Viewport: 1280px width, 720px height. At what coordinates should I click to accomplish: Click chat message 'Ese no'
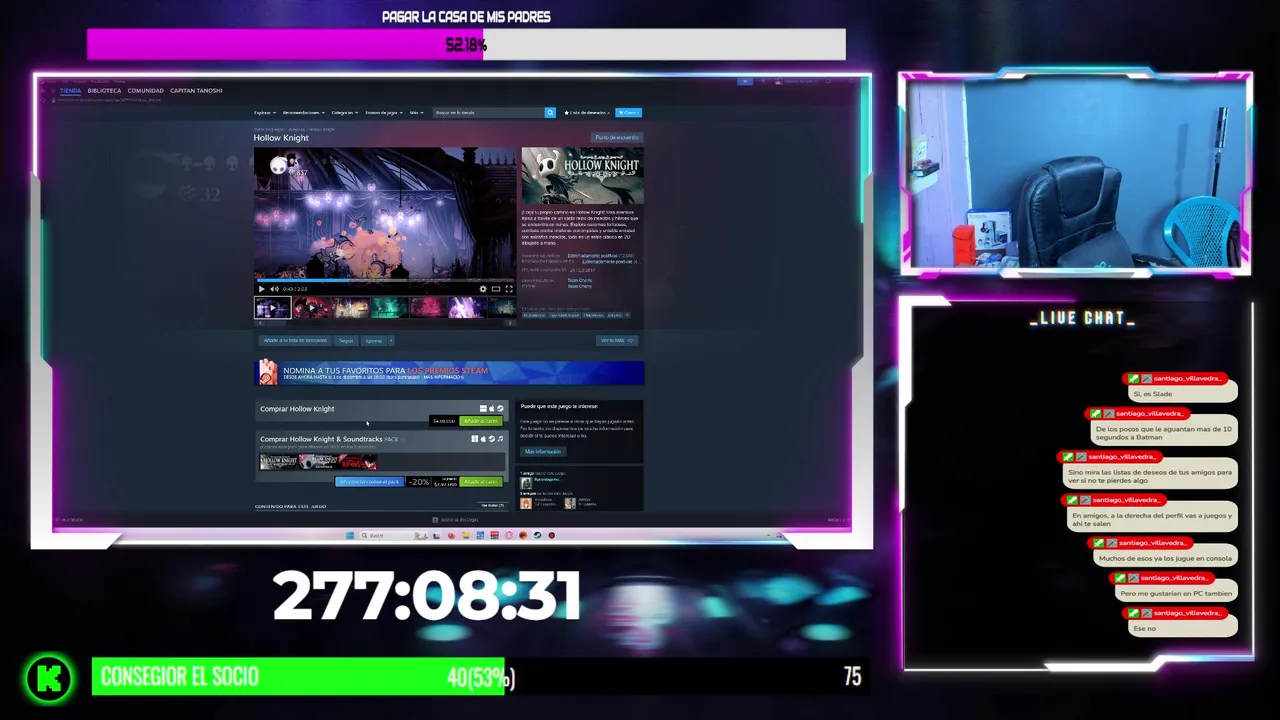click(1183, 628)
